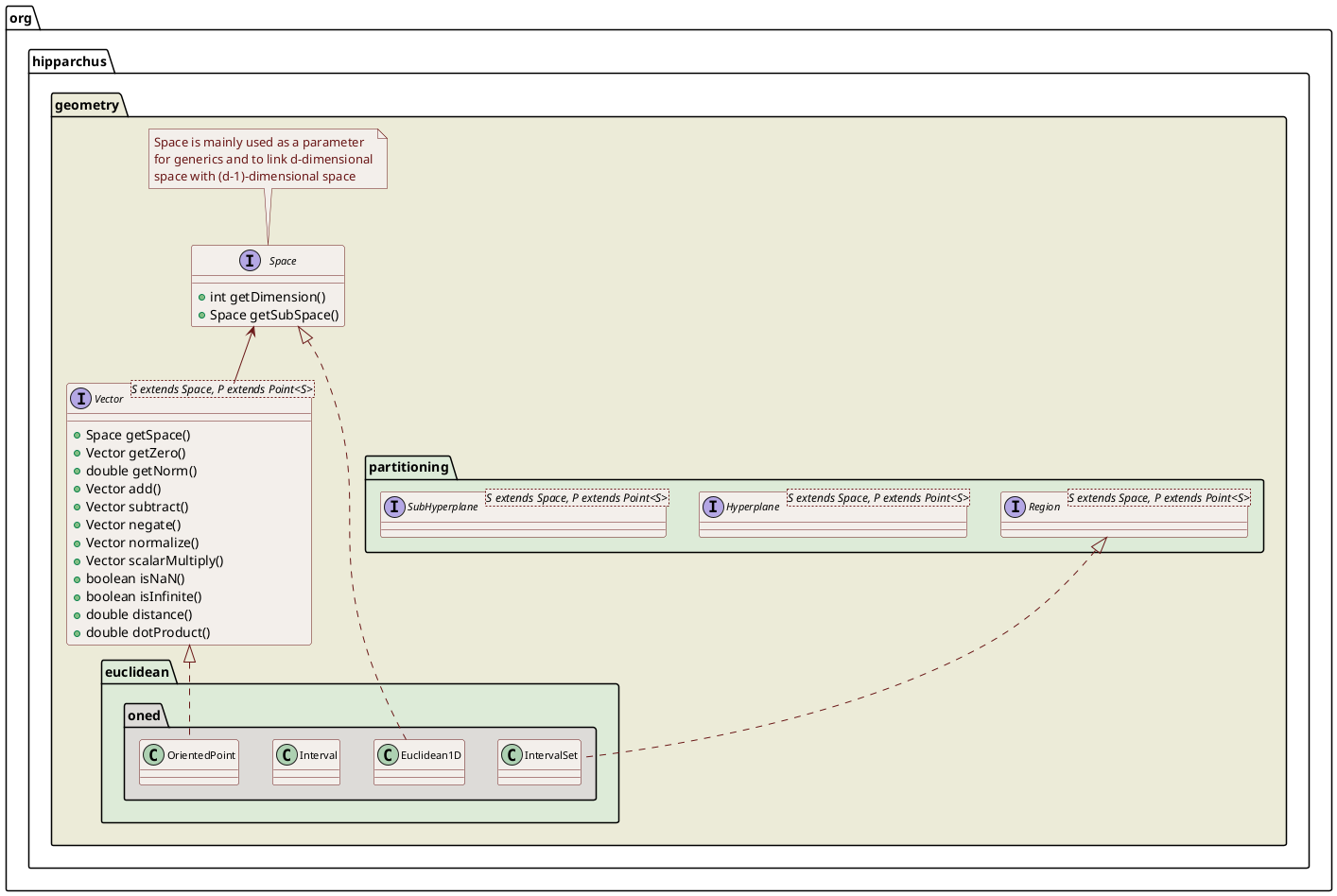This screenshot has width=1337, height=896.
Task: Click the 'Vector add()' method text
Action: coord(124,490)
